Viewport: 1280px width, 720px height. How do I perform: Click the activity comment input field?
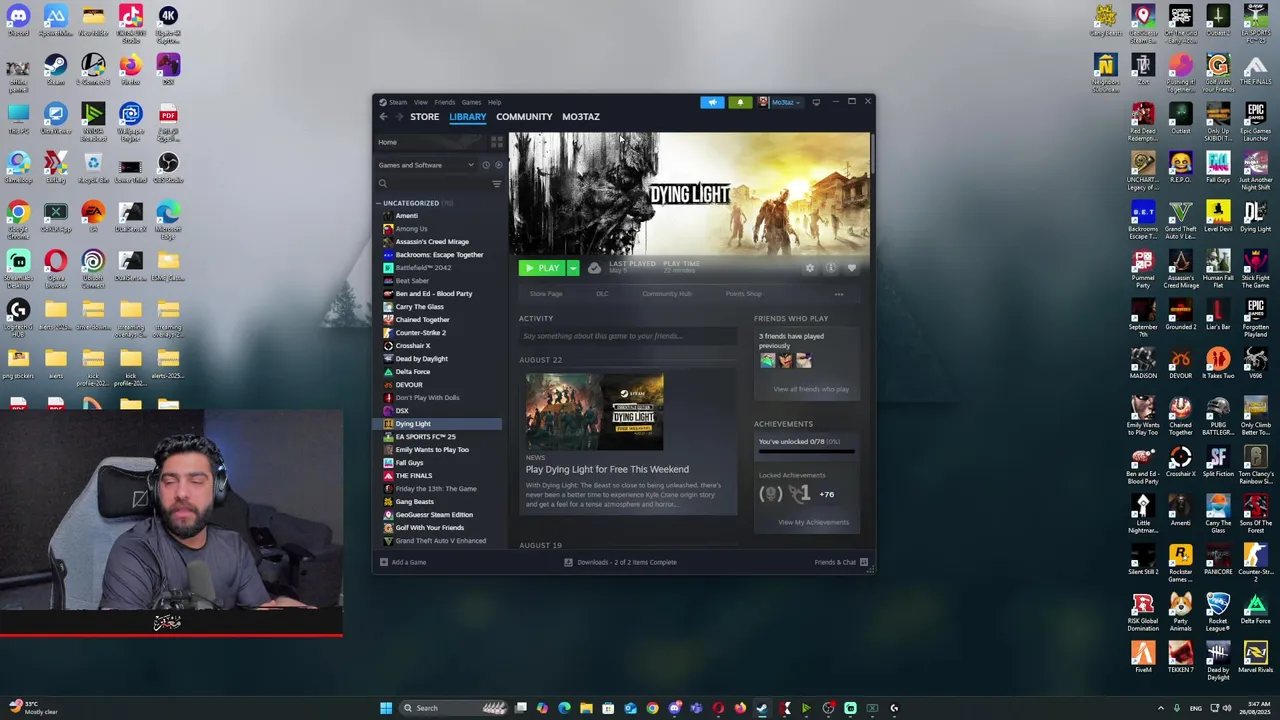[627, 336]
